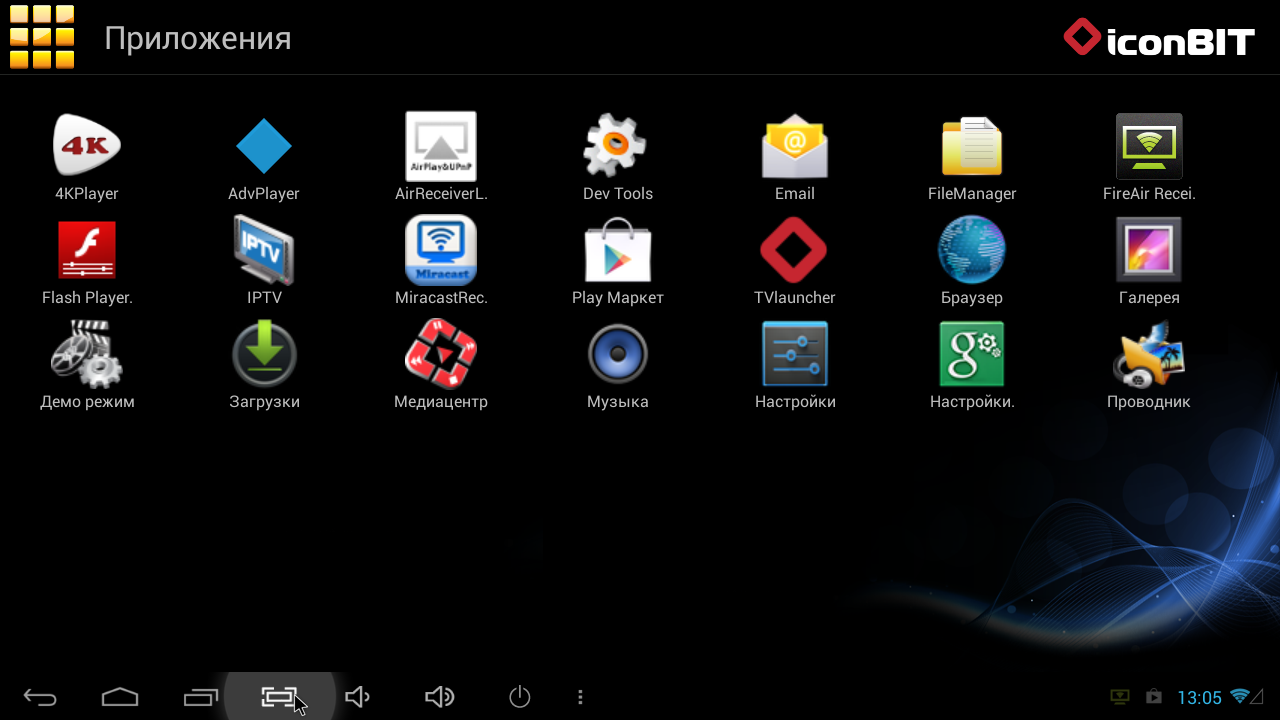The width and height of the screenshot is (1280, 720).
Task: Open the Галерея gallery app
Action: click(1149, 250)
